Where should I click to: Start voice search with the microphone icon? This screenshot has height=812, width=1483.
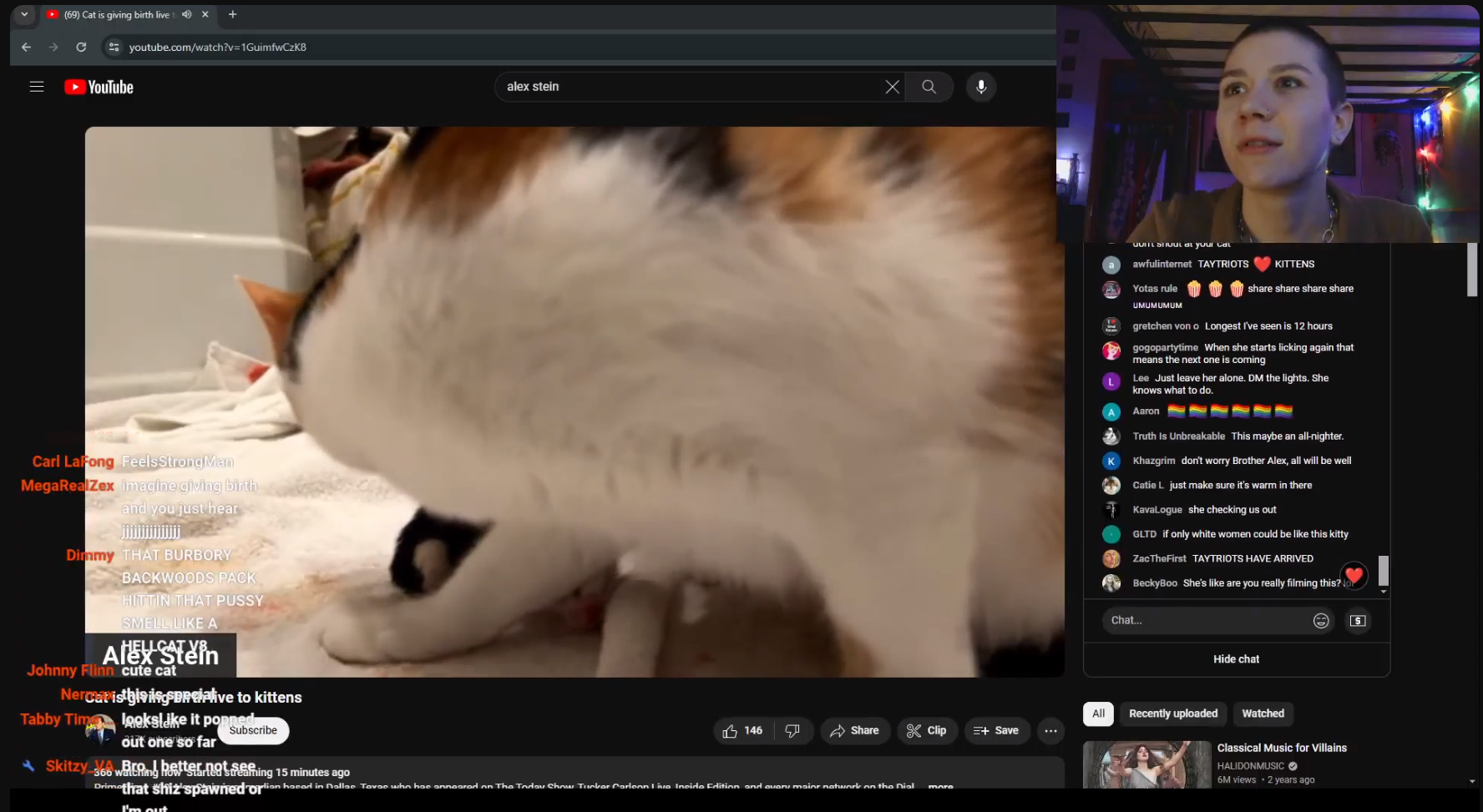tap(981, 87)
